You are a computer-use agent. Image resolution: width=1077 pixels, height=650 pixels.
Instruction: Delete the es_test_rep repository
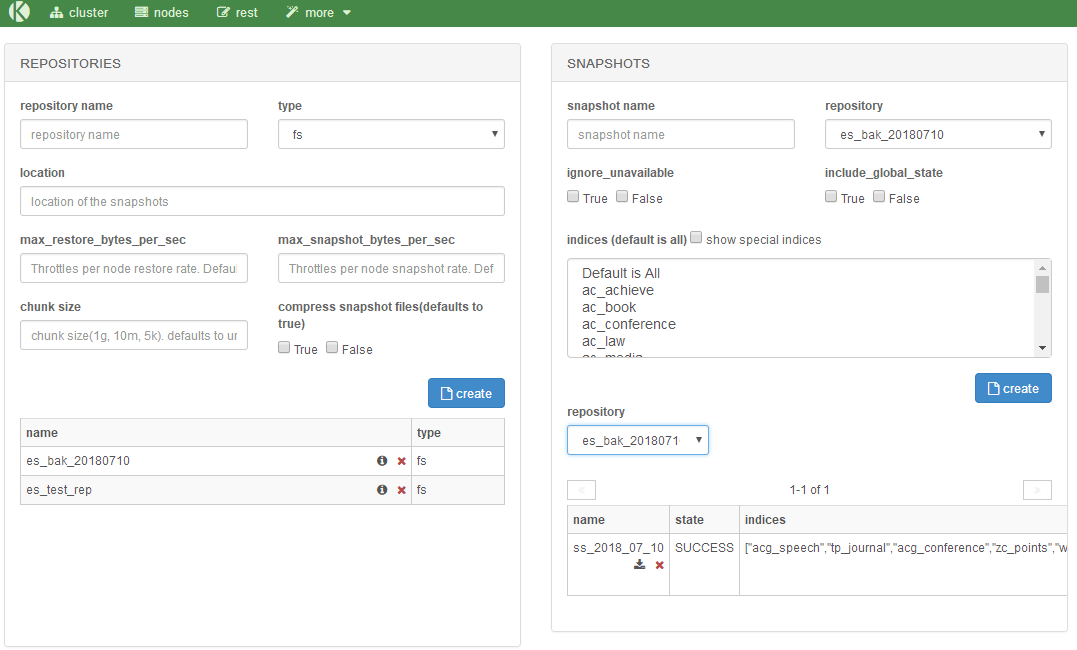pos(402,490)
